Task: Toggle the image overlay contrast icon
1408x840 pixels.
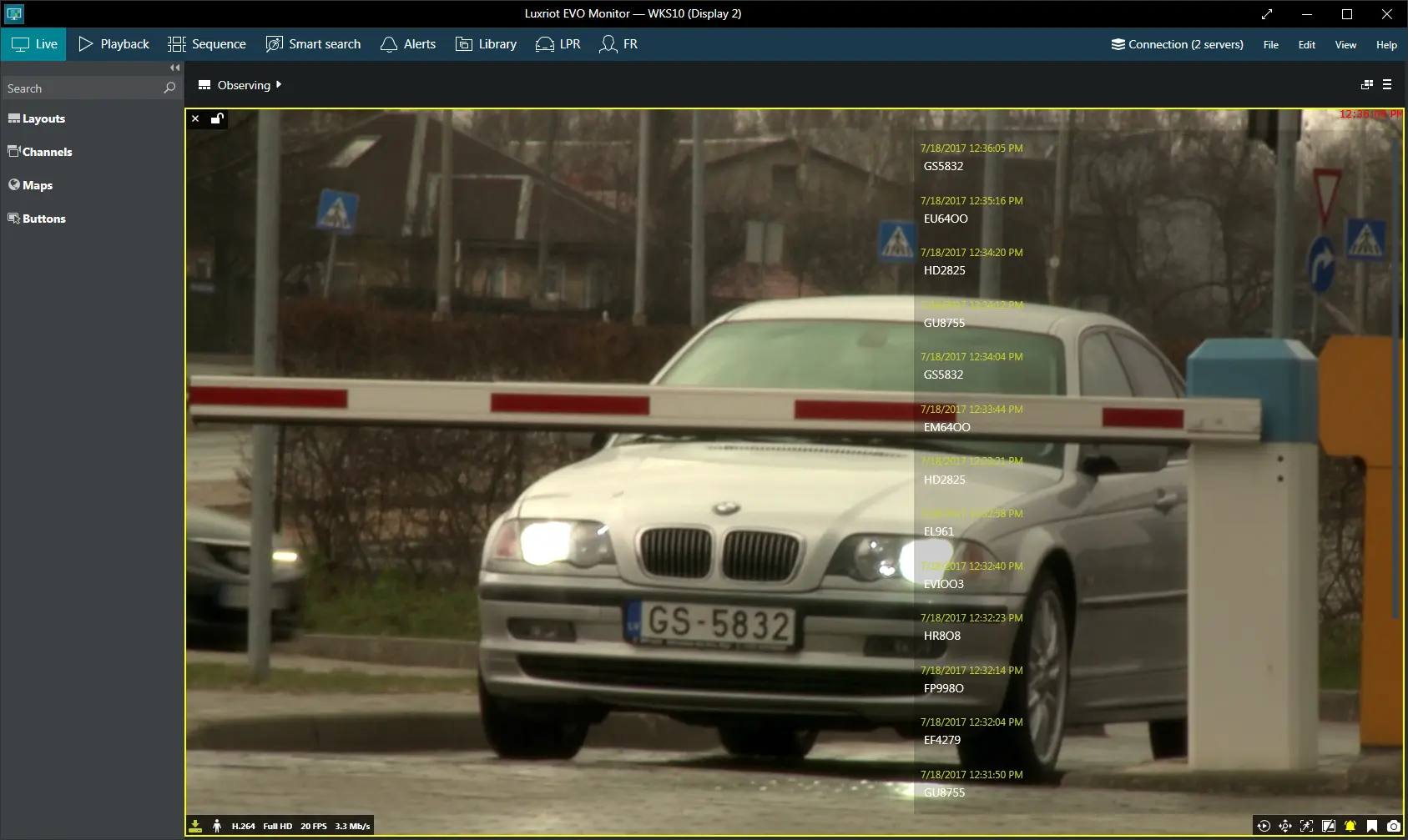Action: [1328, 826]
